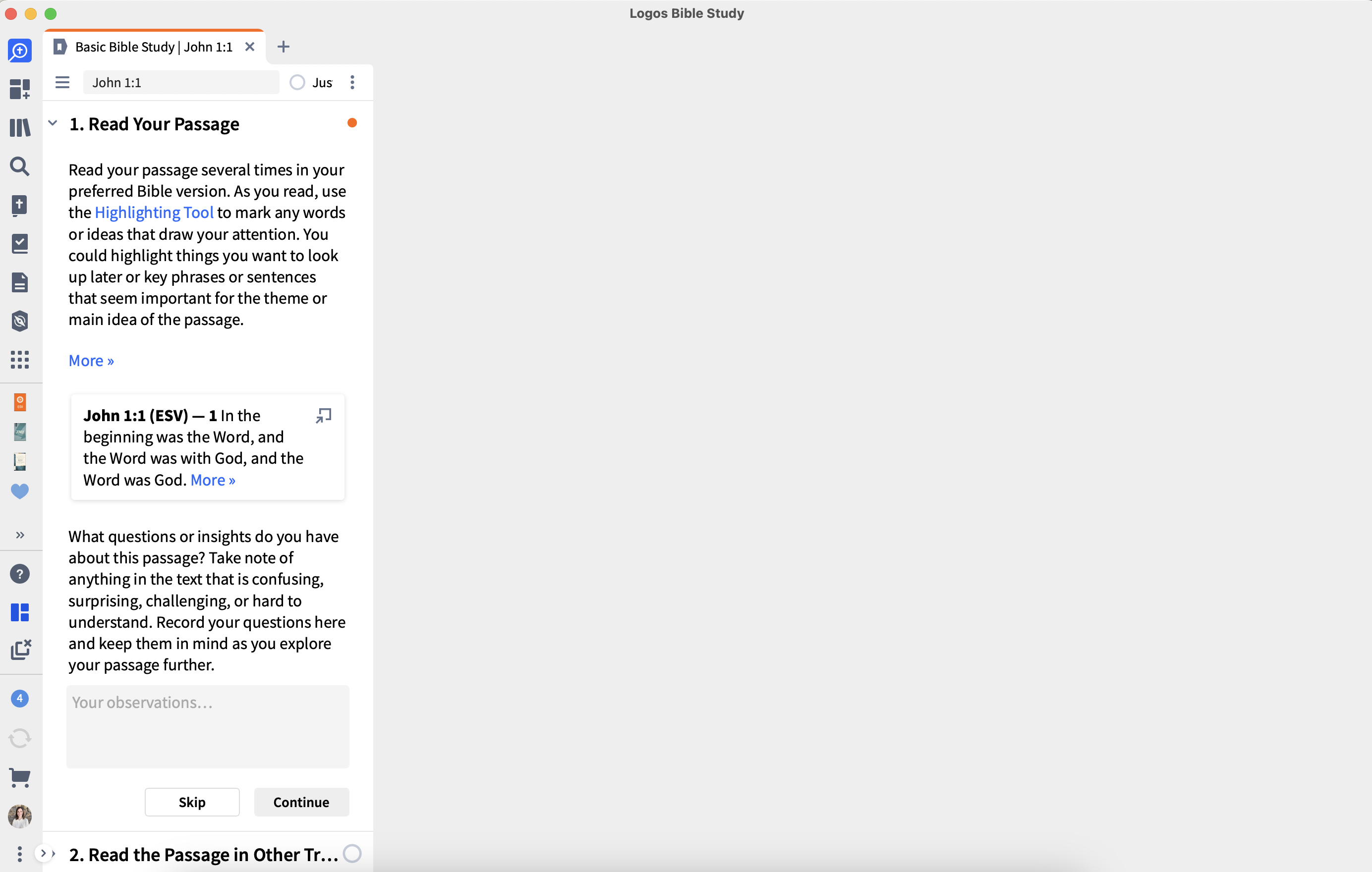Open the Highlighting Tool link
The width and height of the screenshot is (1372, 872).
154,213
